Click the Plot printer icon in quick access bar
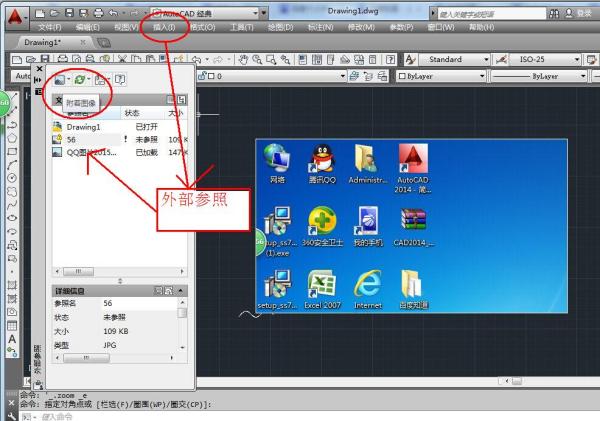This screenshot has height=421, width=600. pos(98,13)
